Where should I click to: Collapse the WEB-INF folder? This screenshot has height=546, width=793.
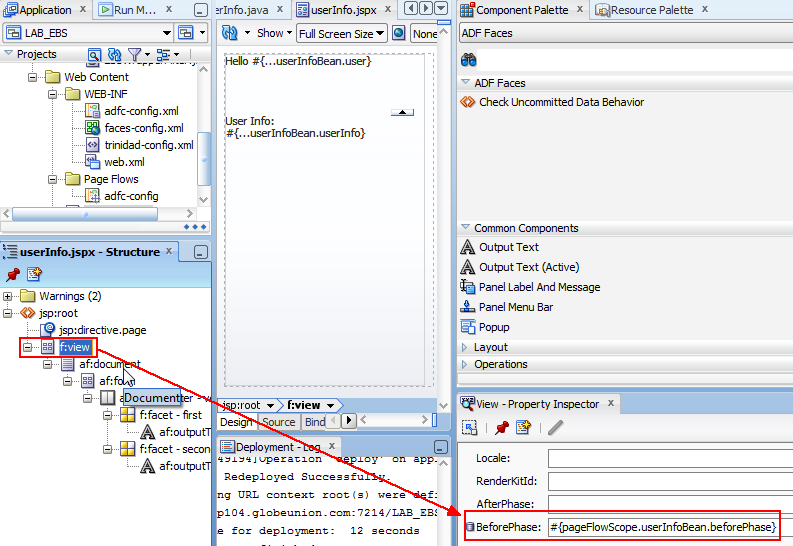coord(53,95)
